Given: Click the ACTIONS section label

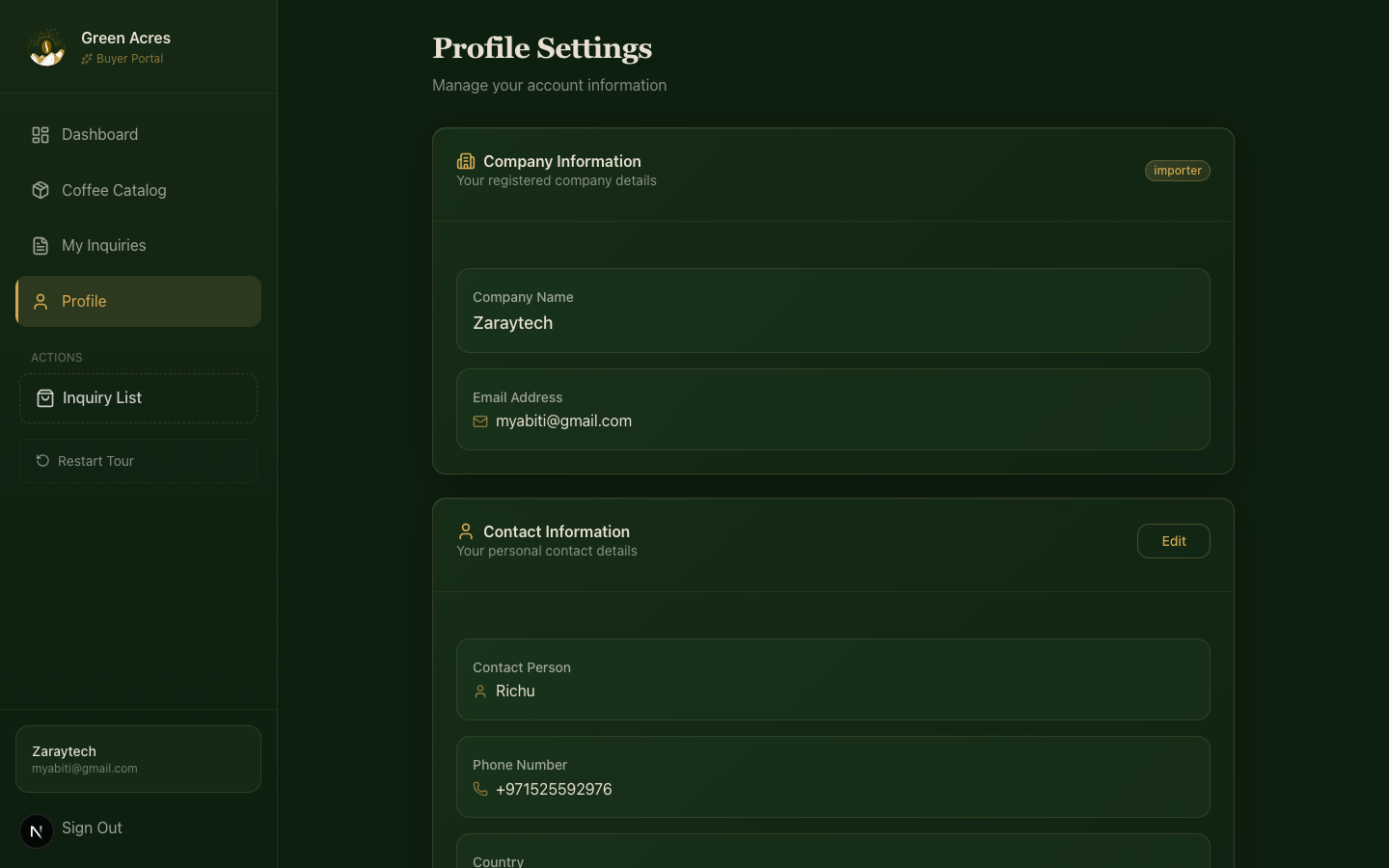Looking at the screenshot, I should click(57, 358).
